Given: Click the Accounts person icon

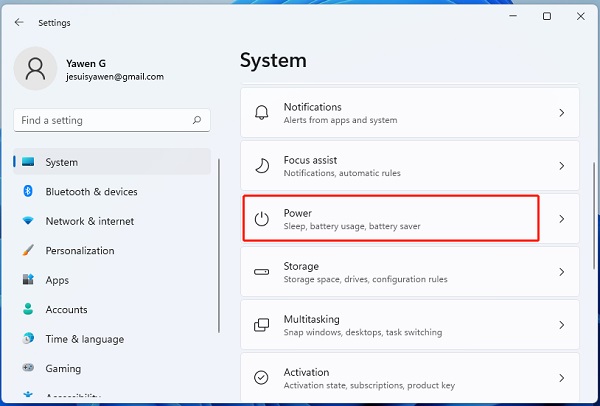Looking at the screenshot, I should 28,309.
